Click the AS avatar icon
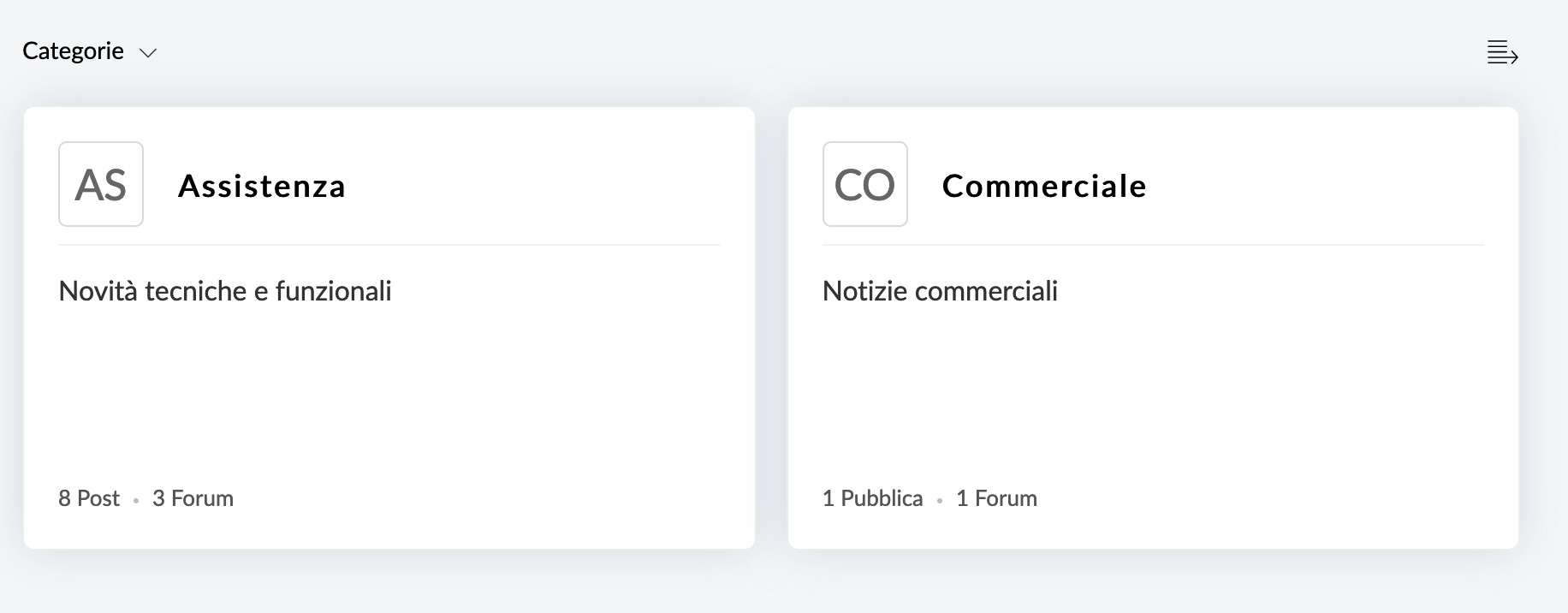Image resolution: width=1568 pixels, height=613 pixels. click(101, 184)
